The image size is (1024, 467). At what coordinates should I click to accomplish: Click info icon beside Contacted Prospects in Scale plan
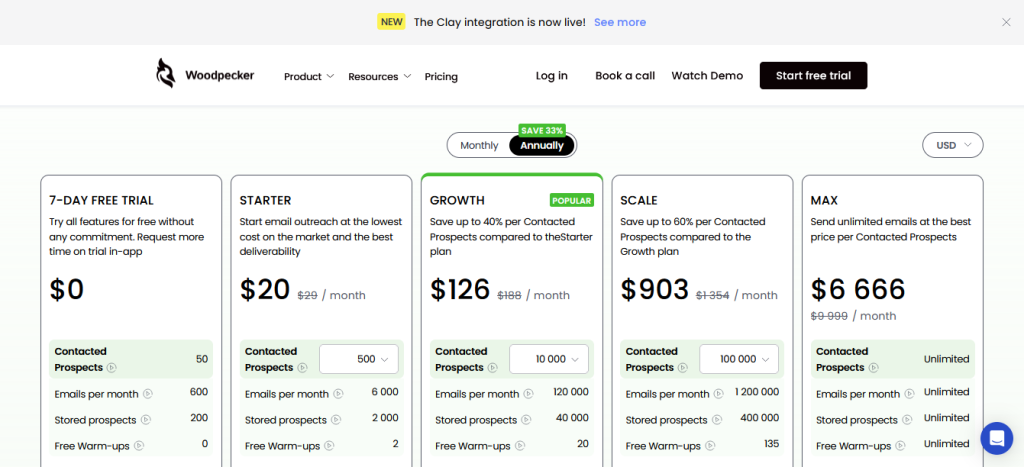pos(683,368)
